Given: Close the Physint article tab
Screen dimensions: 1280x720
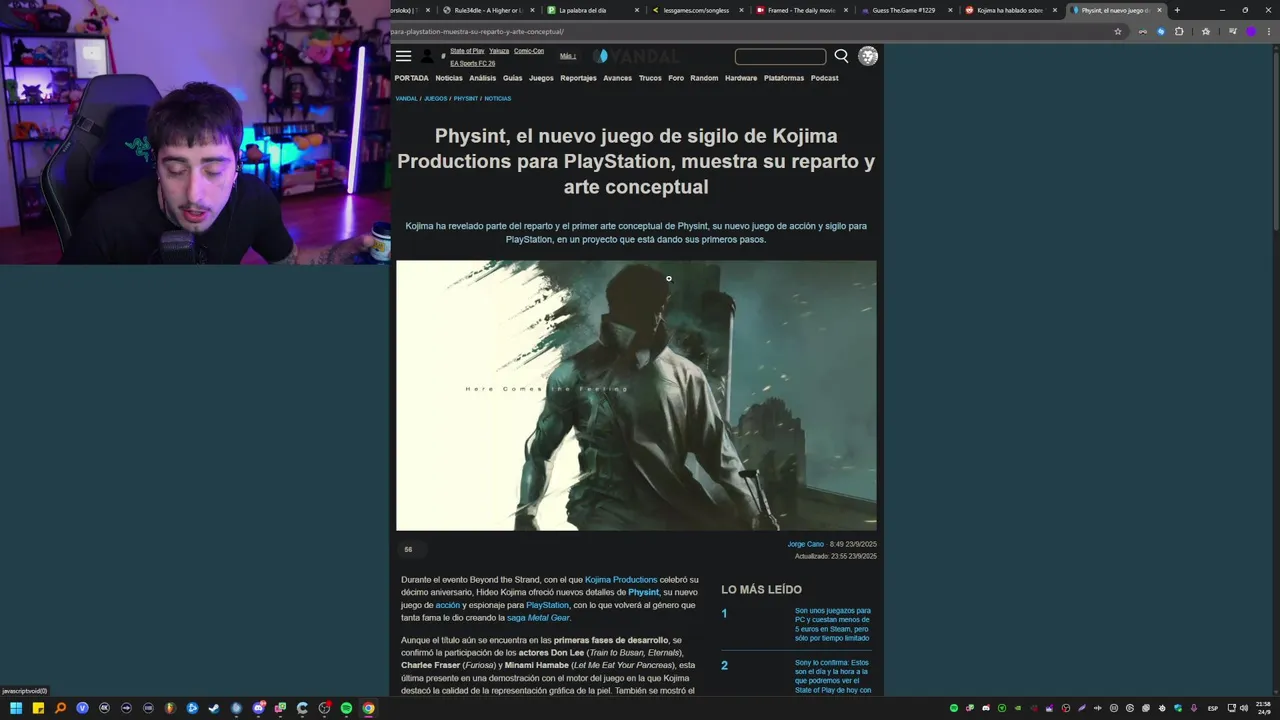Looking at the screenshot, I should pyautogui.click(x=1160, y=10).
